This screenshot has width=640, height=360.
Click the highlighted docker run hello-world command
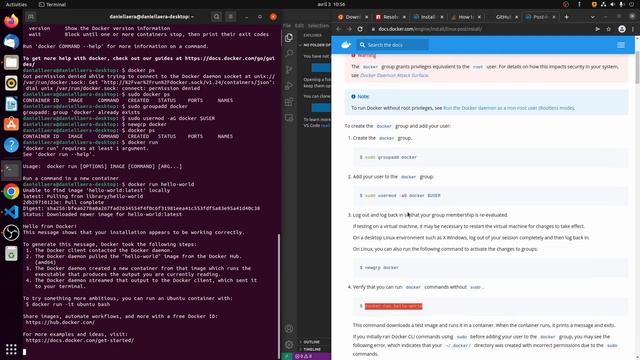(393, 306)
